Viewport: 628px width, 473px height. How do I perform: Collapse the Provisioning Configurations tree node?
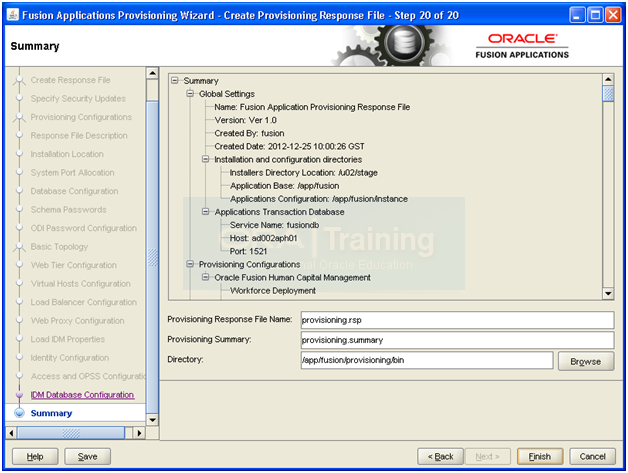point(190,264)
